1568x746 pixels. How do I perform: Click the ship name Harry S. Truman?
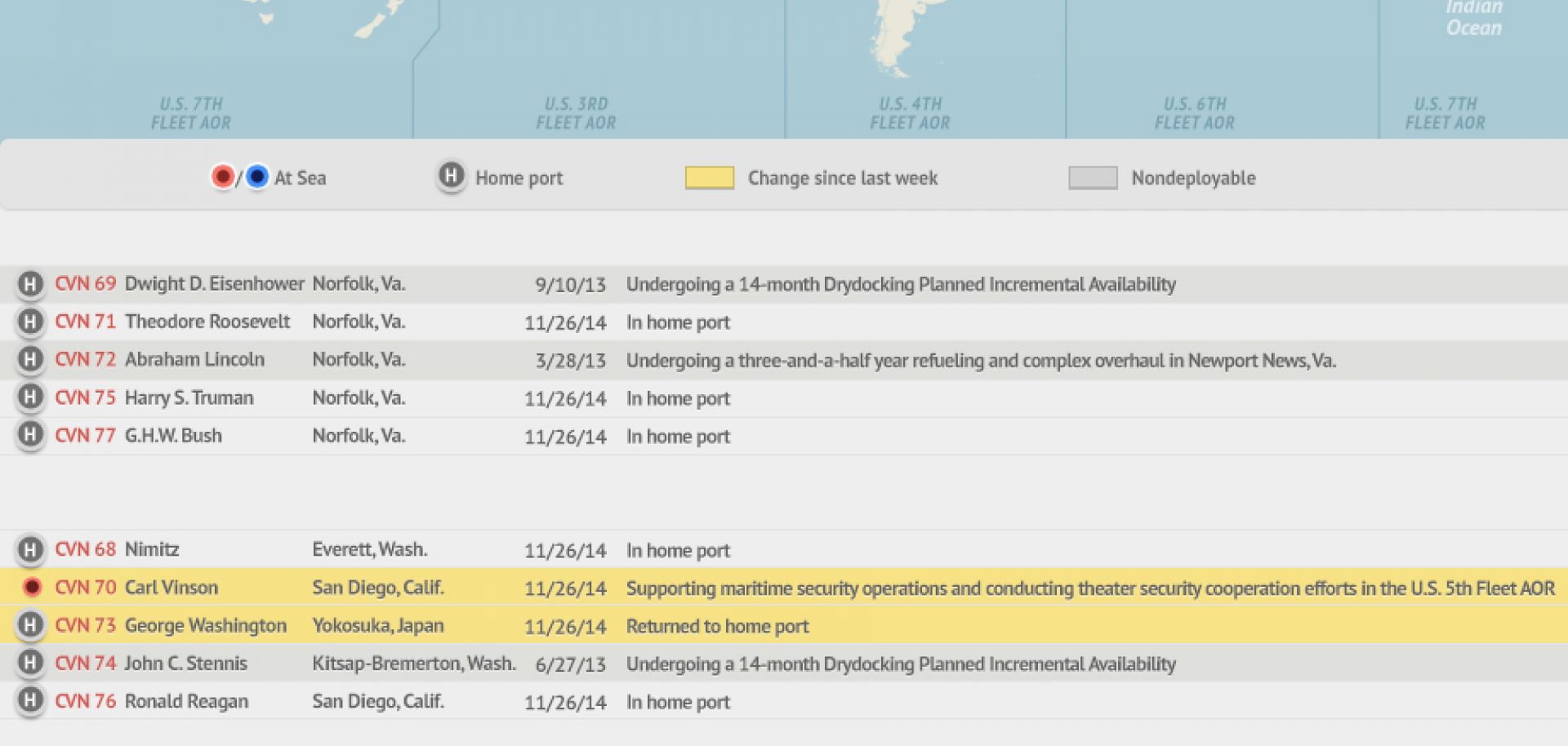pos(189,397)
